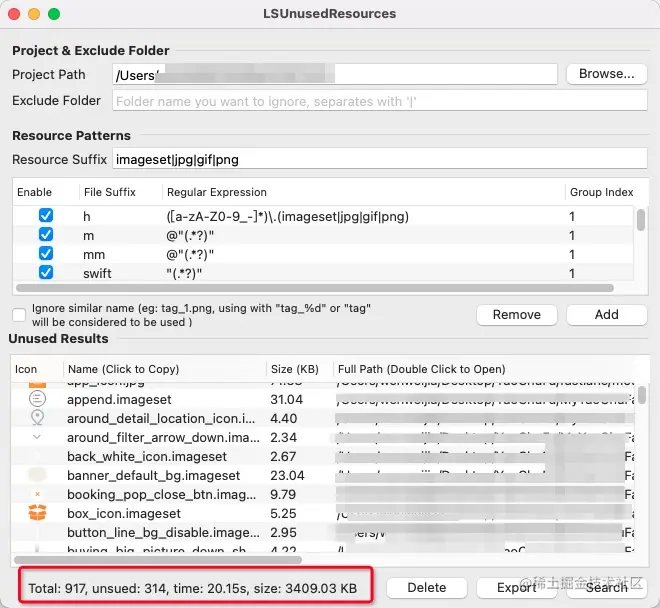Click the 31.04 size cell
660x608 pixels.
[x=286, y=400]
